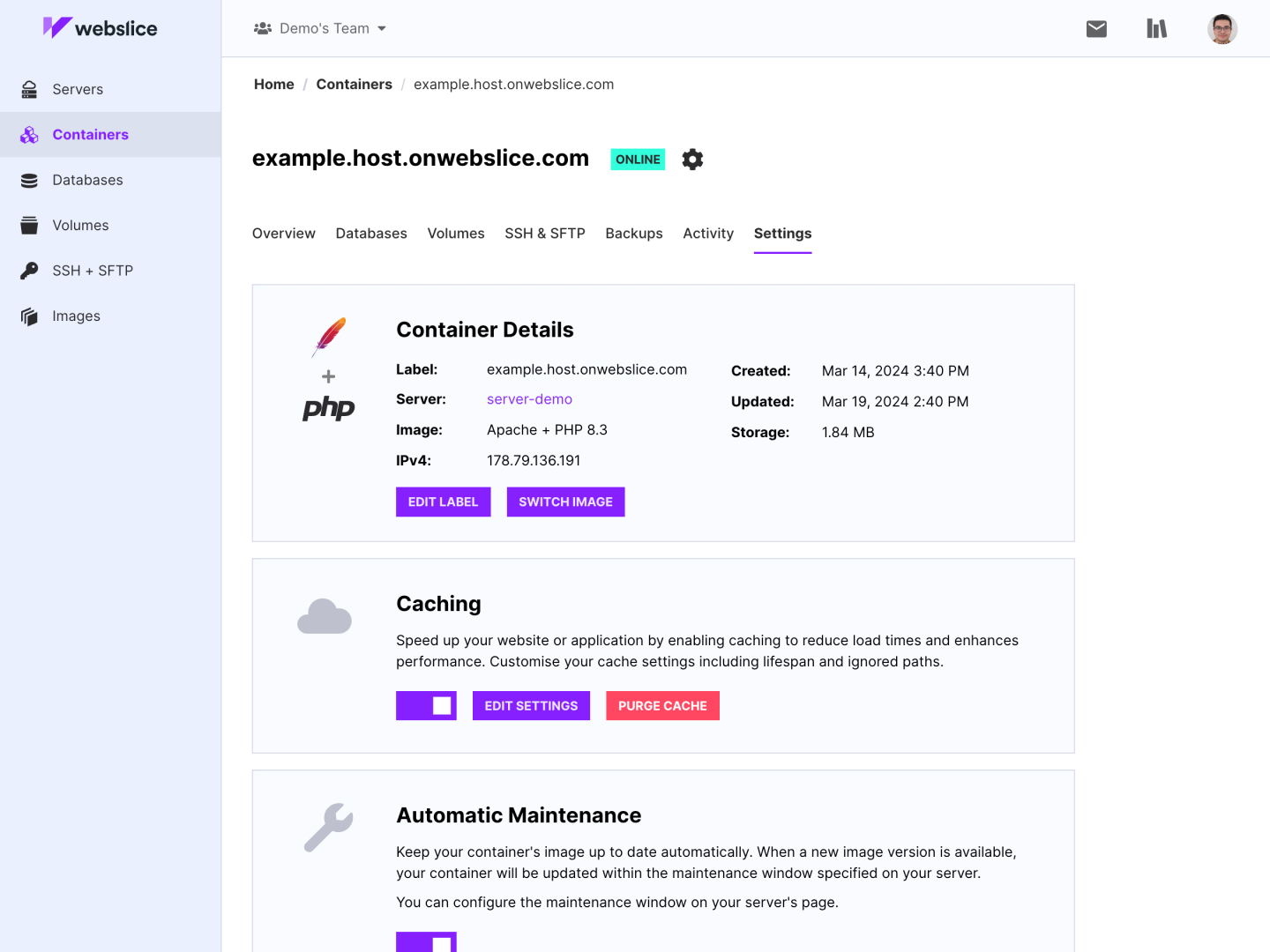
Task: Disable the Caching toggle switch
Action: pyautogui.click(x=426, y=705)
